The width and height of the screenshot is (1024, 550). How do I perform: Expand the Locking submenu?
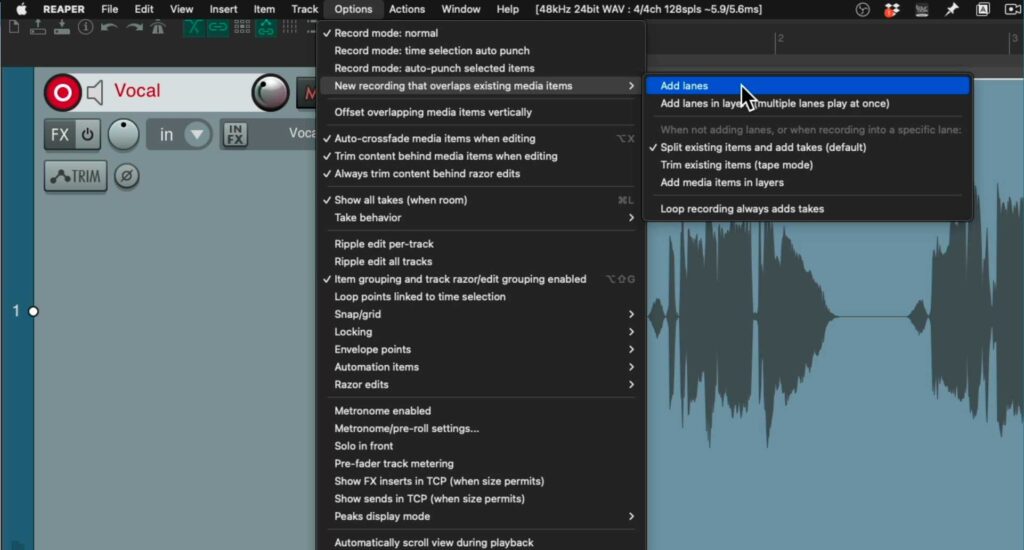click(481, 332)
